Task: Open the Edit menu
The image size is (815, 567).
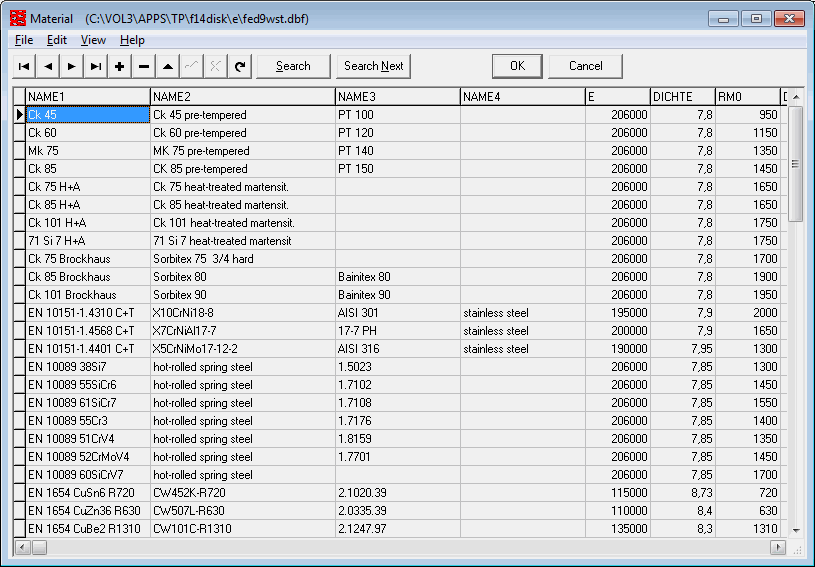Action: coord(57,40)
